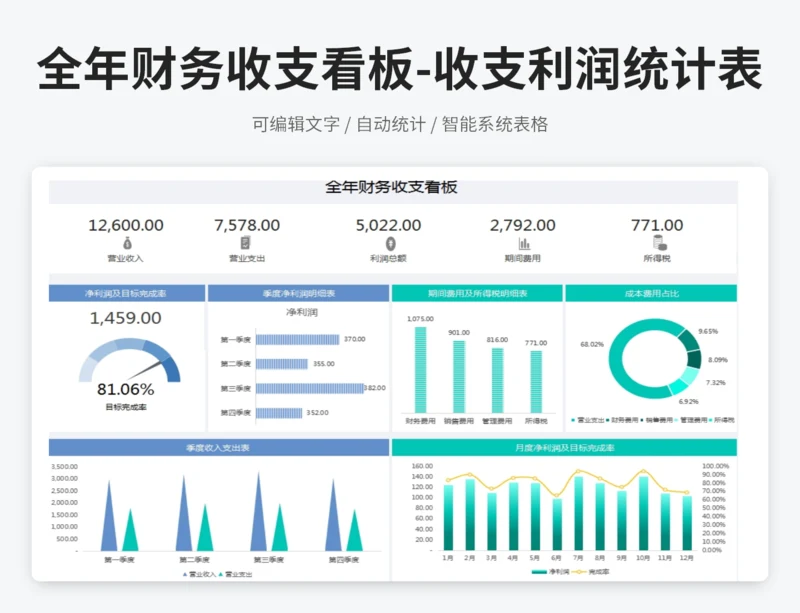Click the 100.00% right axis label
Screen dimensions: 800x613
(x=715, y=466)
